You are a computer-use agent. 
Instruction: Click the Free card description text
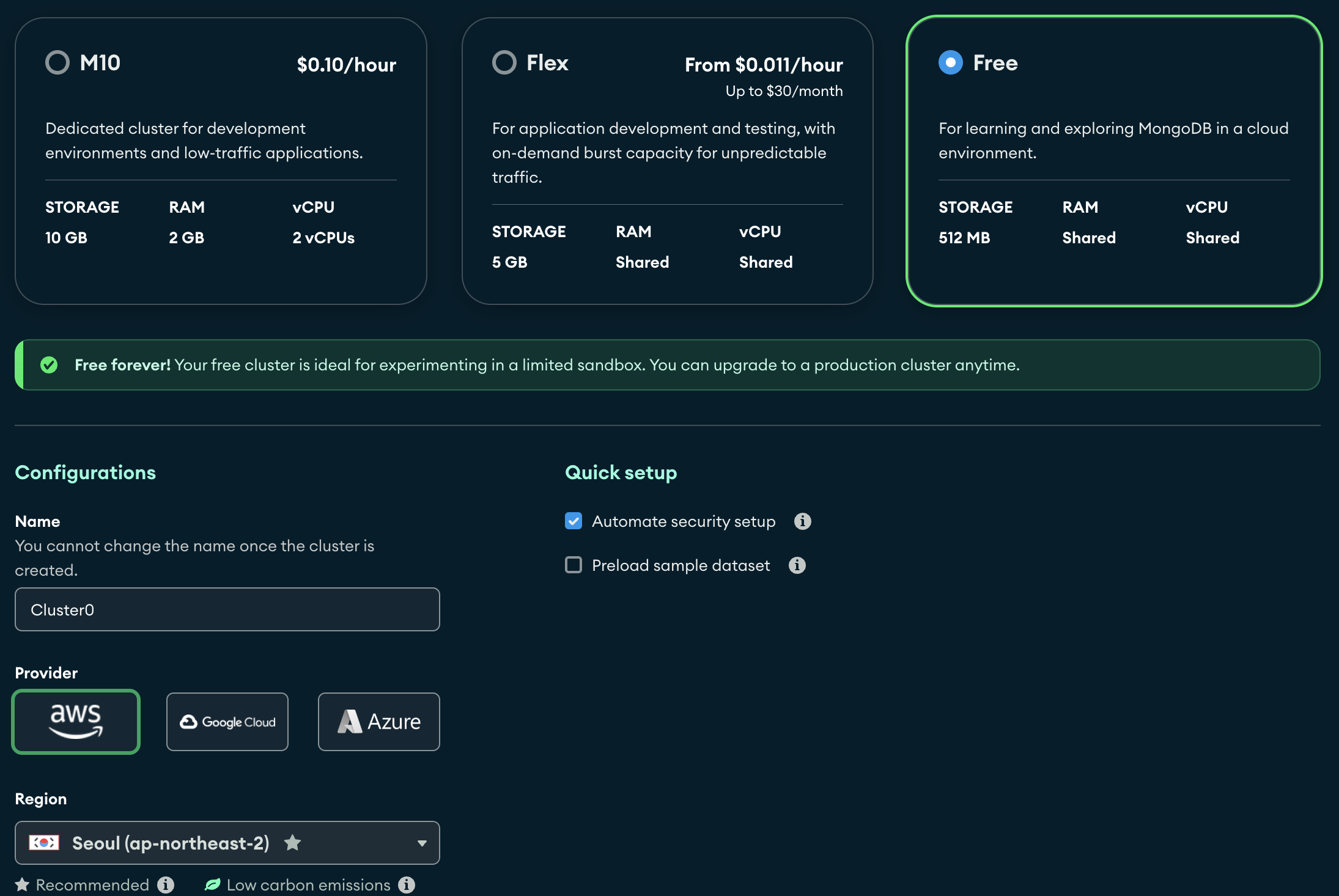pyautogui.click(x=1113, y=141)
